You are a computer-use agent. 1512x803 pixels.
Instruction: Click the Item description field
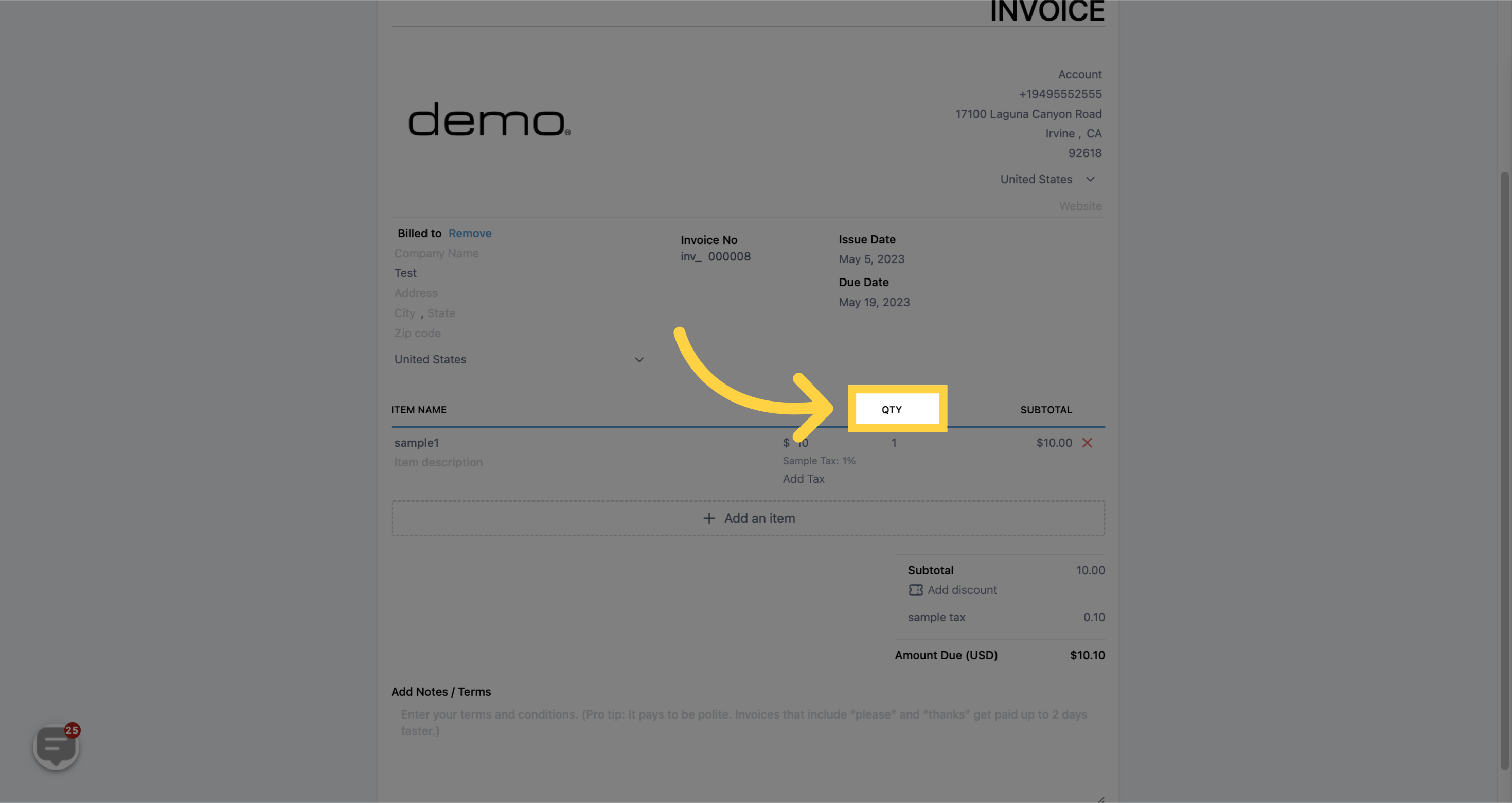coord(438,462)
